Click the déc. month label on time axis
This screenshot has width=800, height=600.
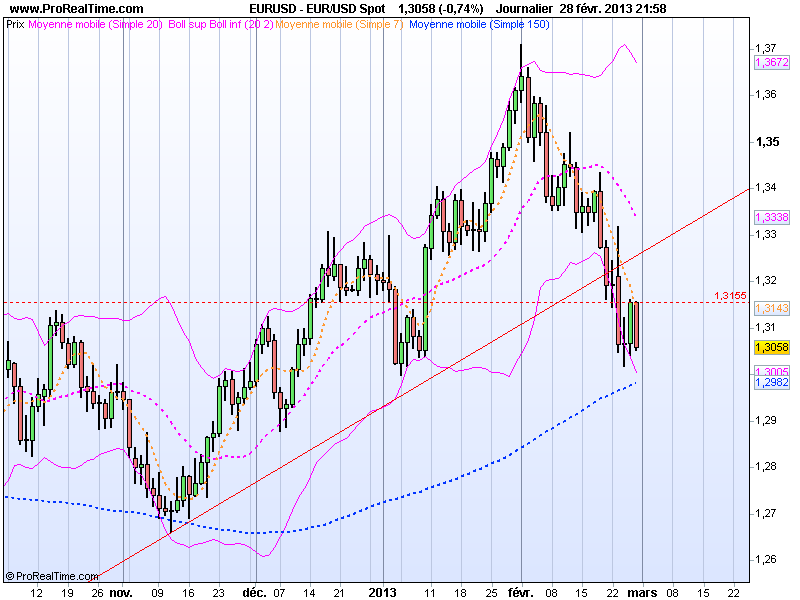[254, 592]
